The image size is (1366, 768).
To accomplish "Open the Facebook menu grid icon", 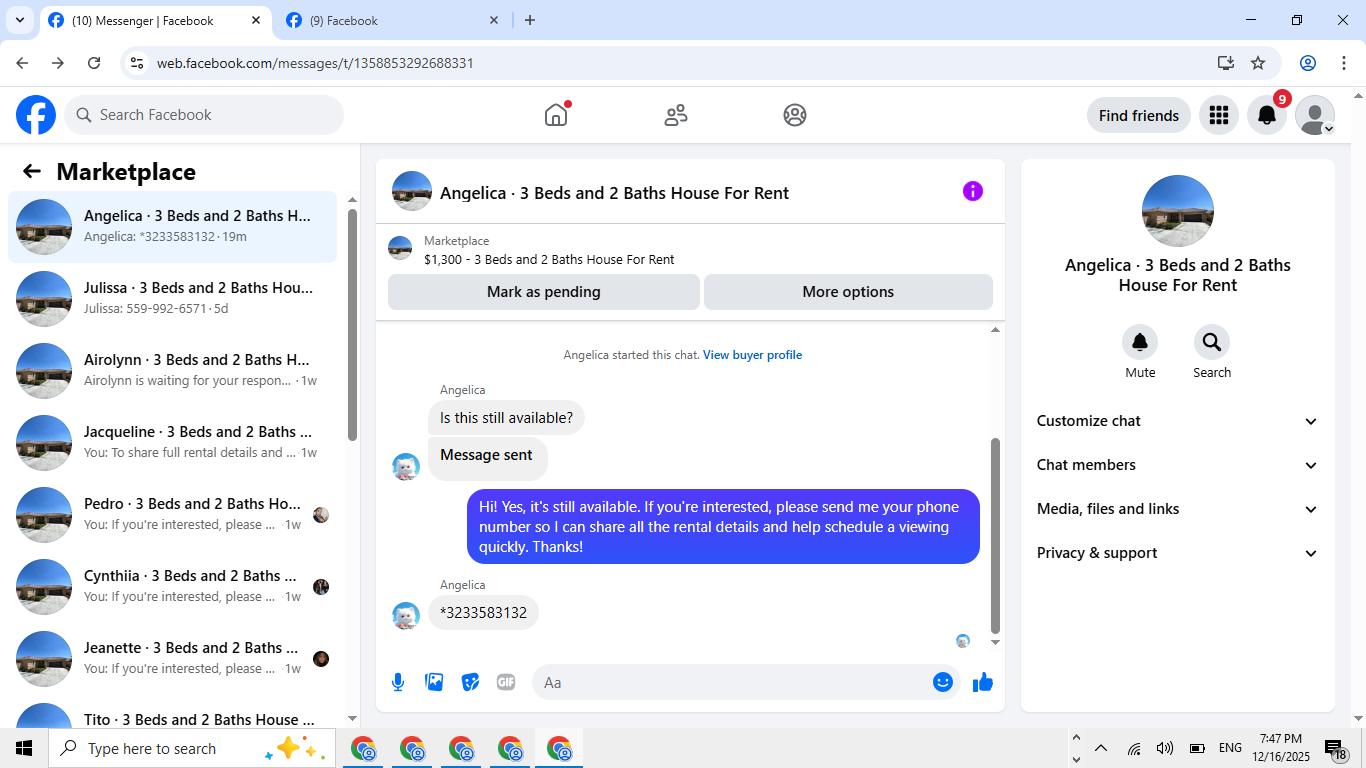I will pos(1219,115).
